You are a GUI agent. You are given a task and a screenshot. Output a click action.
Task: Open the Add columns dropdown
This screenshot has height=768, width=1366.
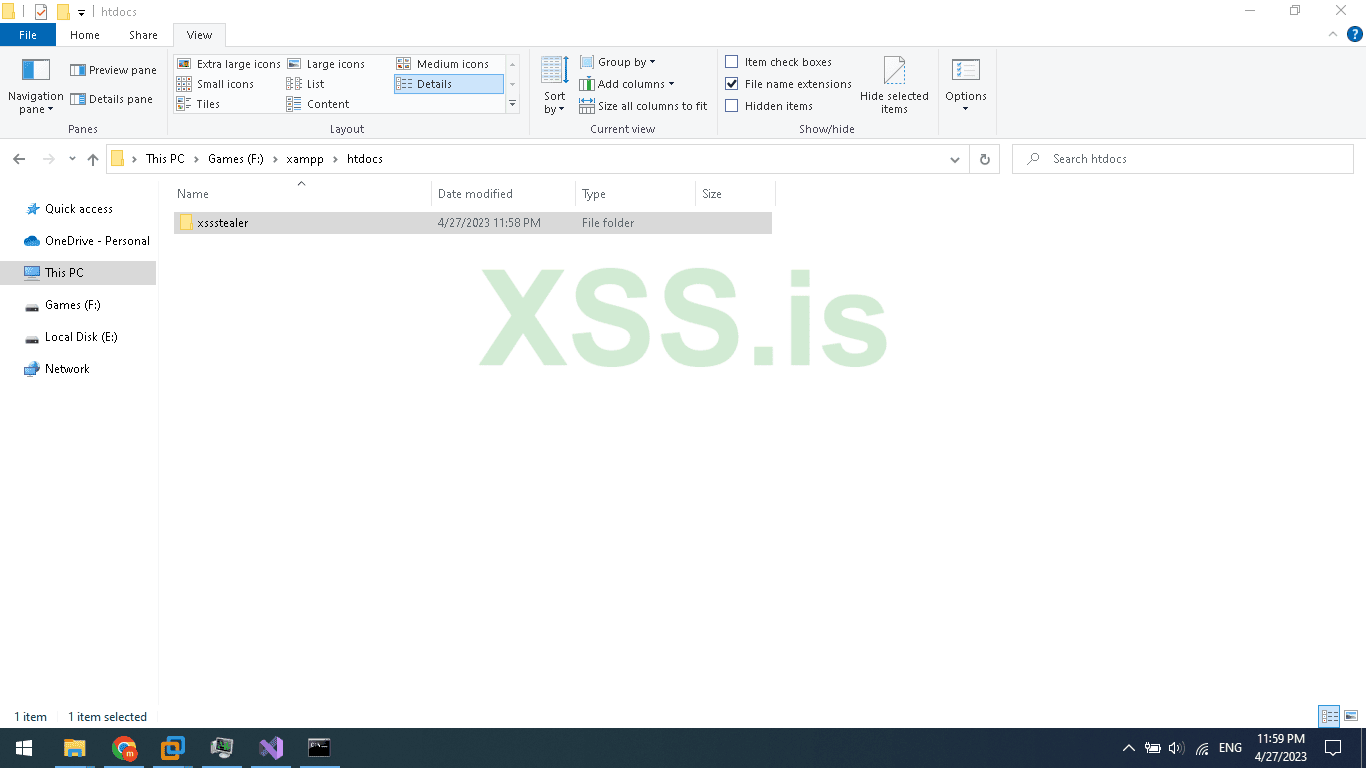pos(626,84)
